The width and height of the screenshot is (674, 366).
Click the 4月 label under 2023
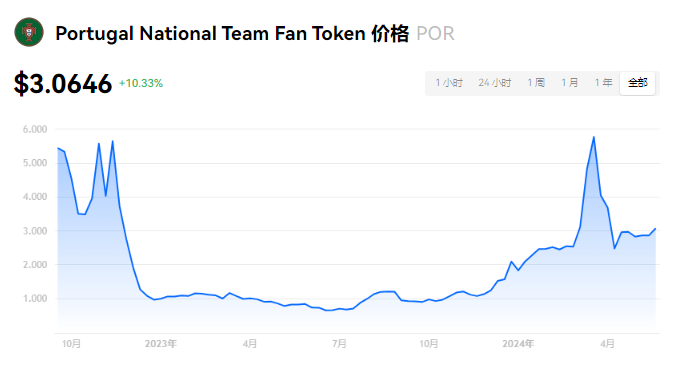[x=250, y=344]
